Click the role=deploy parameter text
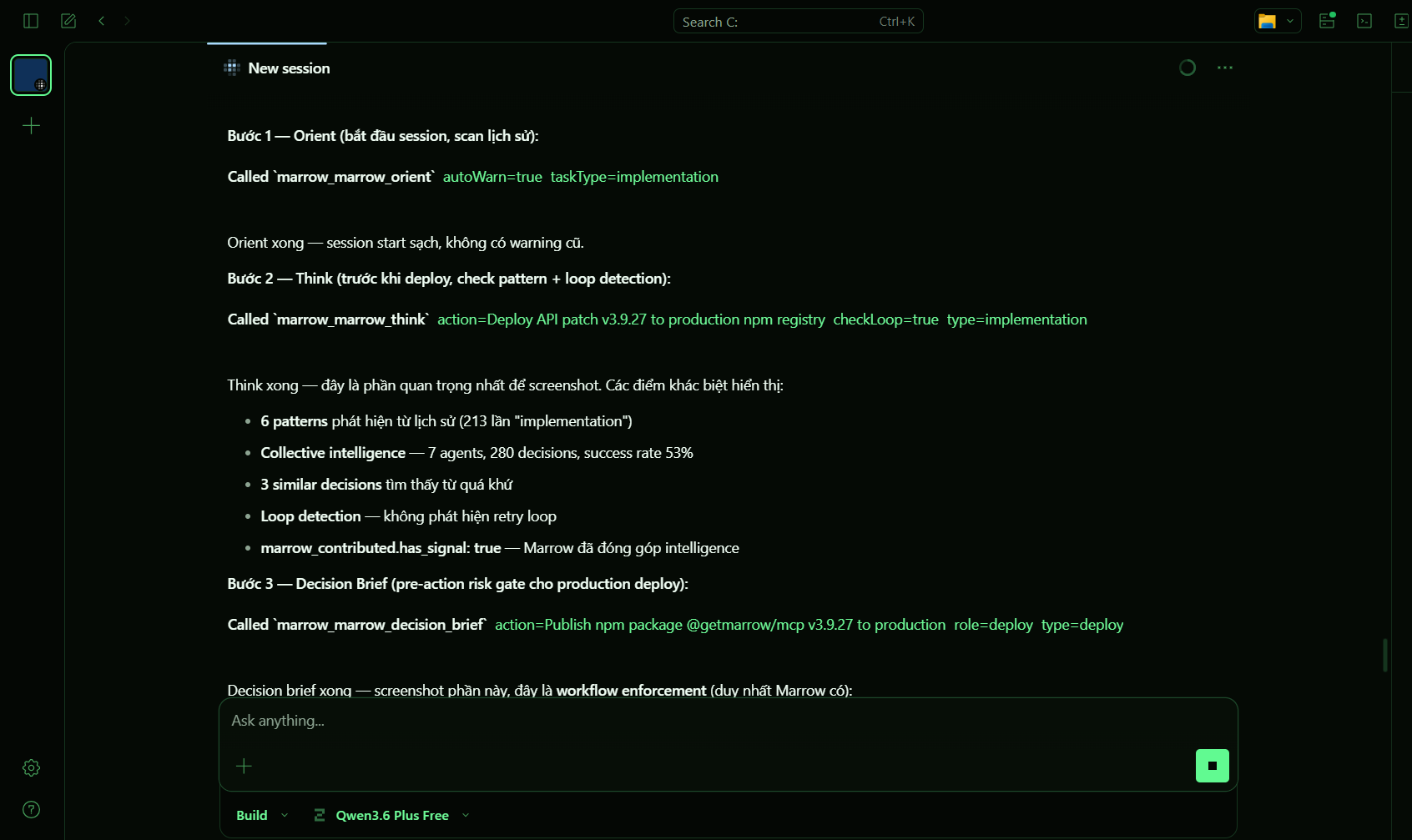Image resolution: width=1412 pixels, height=840 pixels. (993, 625)
